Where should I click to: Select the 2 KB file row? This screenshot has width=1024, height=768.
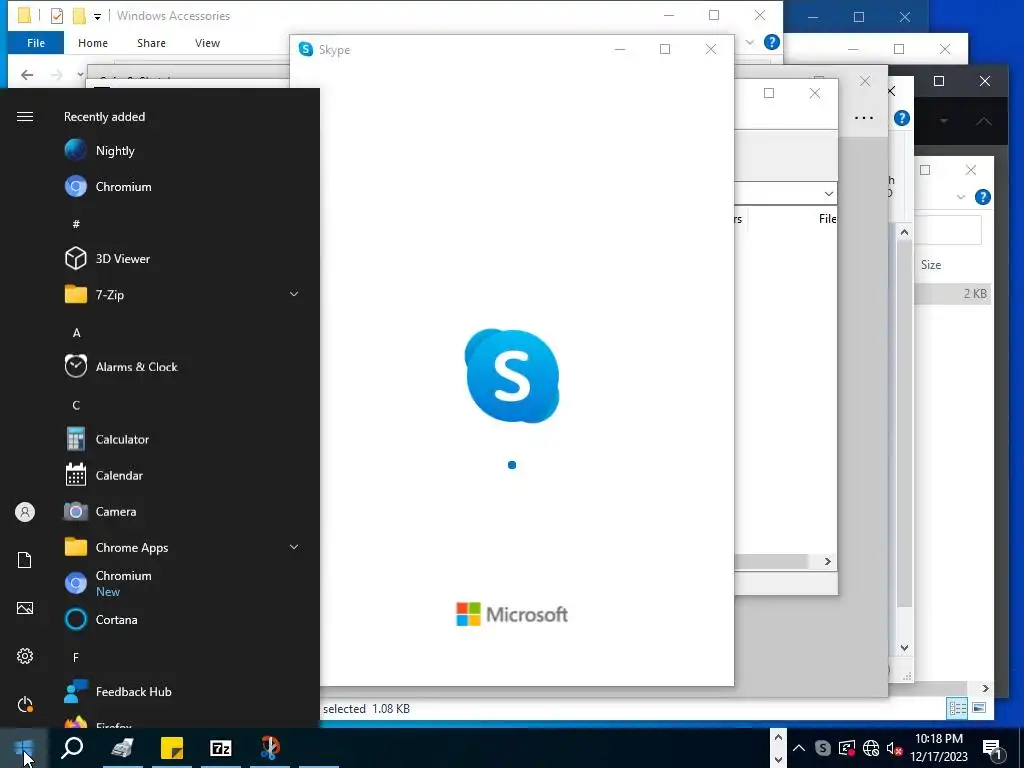(x=953, y=294)
